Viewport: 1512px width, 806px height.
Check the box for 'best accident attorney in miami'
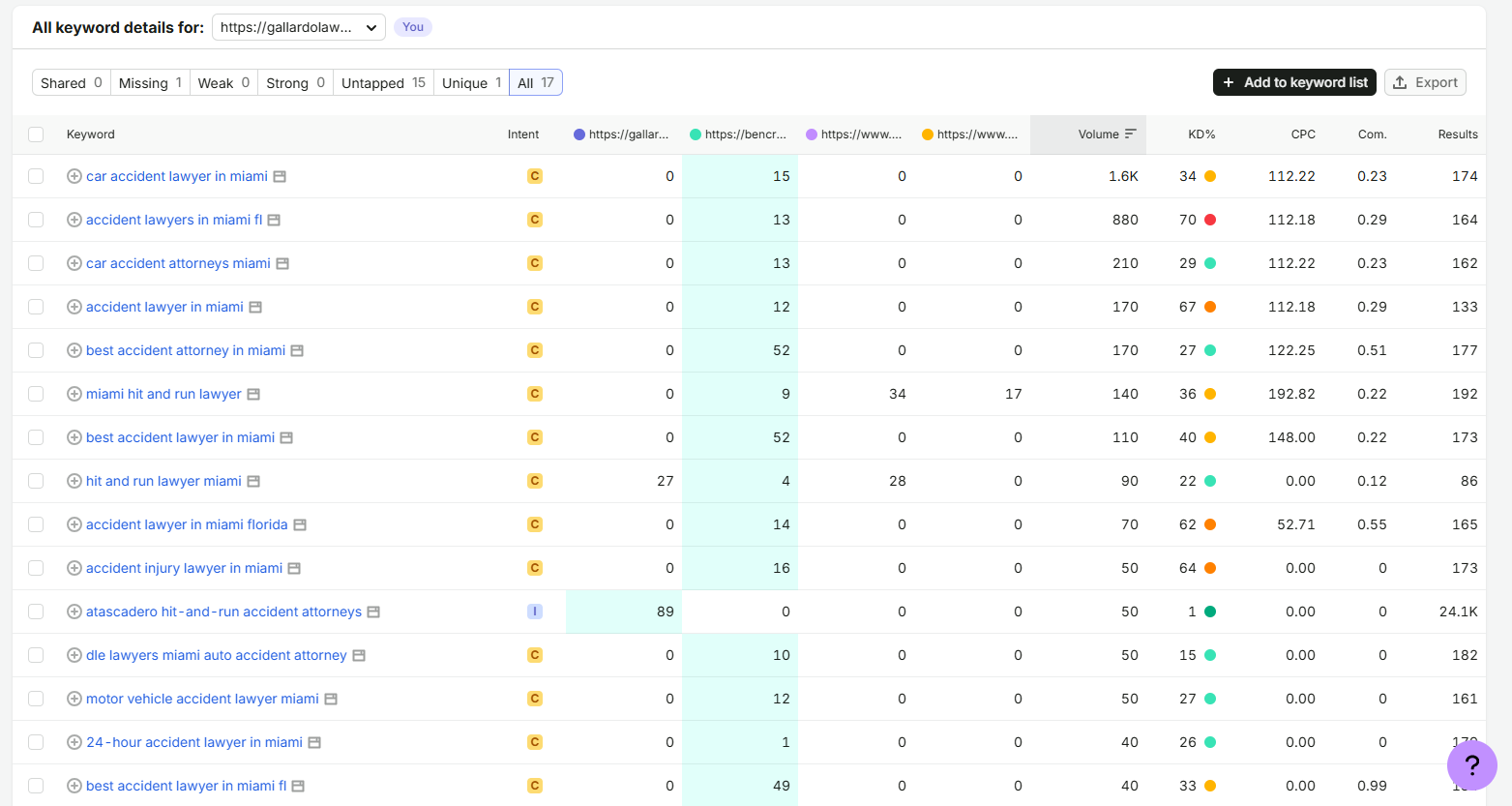(x=36, y=350)
